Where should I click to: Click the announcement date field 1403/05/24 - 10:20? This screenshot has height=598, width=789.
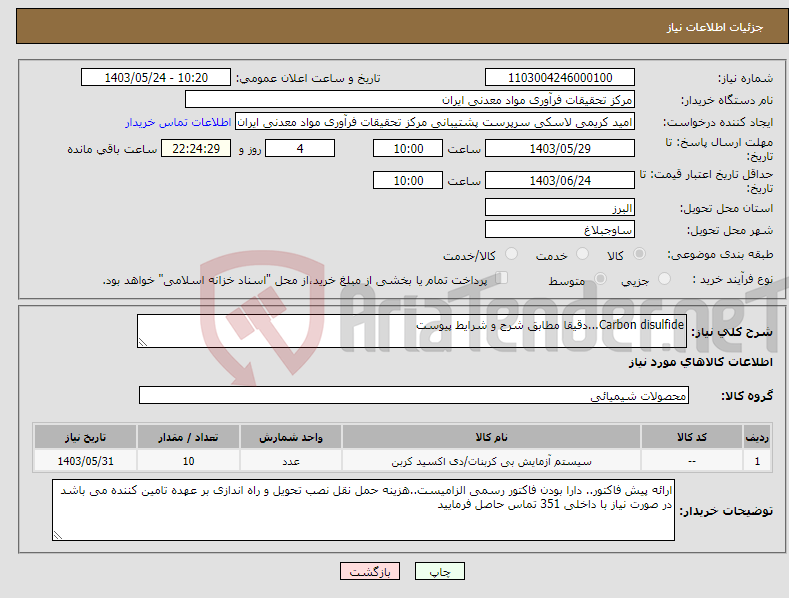coord(155,78)
